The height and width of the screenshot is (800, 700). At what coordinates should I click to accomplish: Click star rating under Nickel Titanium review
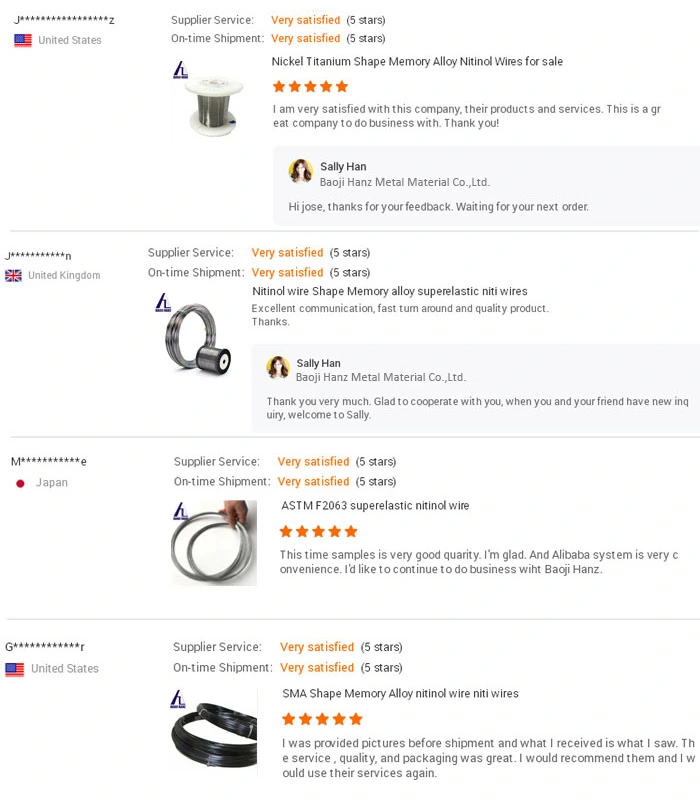[310, 87]
